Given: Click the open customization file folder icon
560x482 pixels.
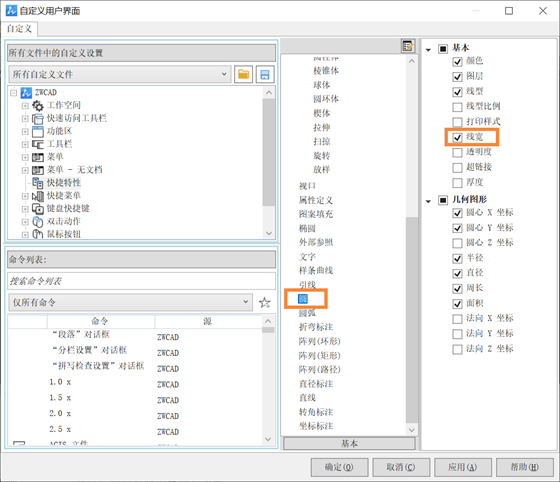Looking at the screenshot, I should [243, 74].
